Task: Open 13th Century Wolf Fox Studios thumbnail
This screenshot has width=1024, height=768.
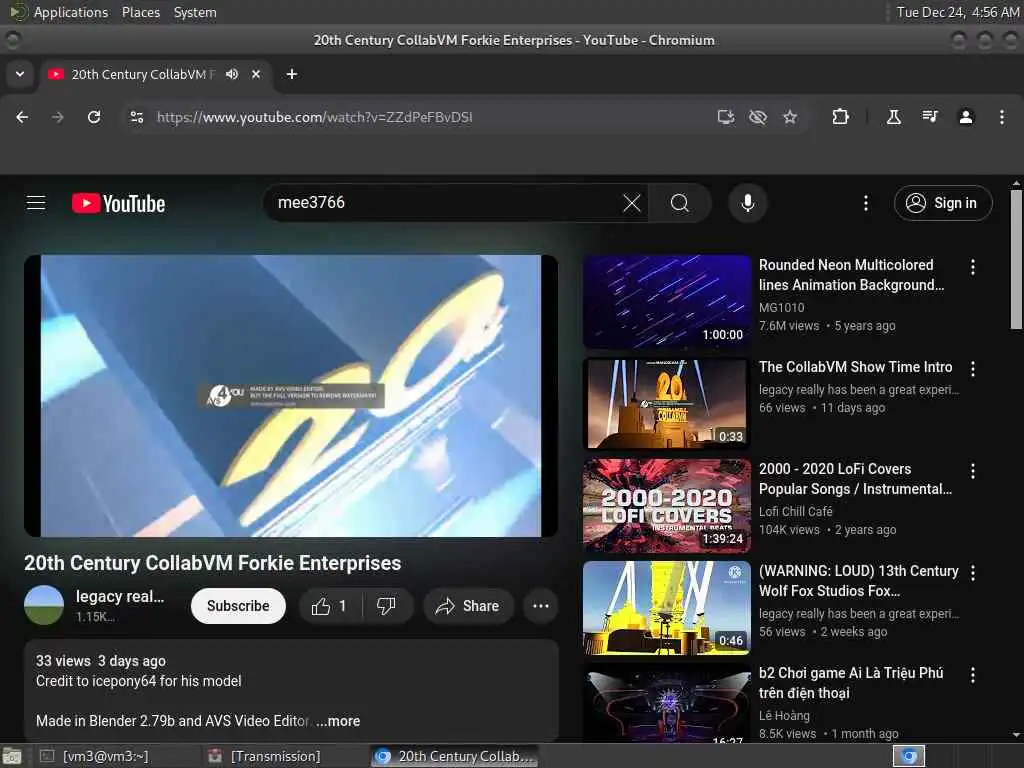Action: pos(667,607)
